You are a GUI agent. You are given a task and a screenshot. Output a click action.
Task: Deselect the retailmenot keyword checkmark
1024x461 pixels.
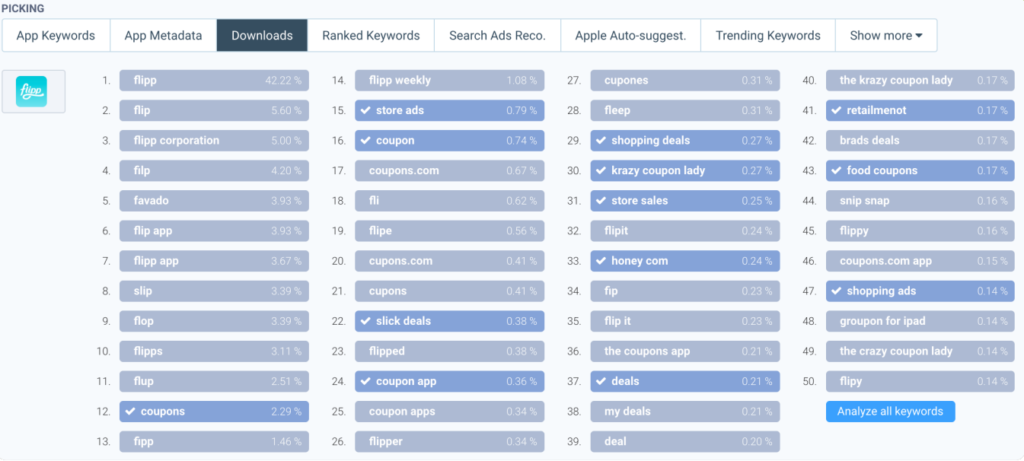[835, 110]
